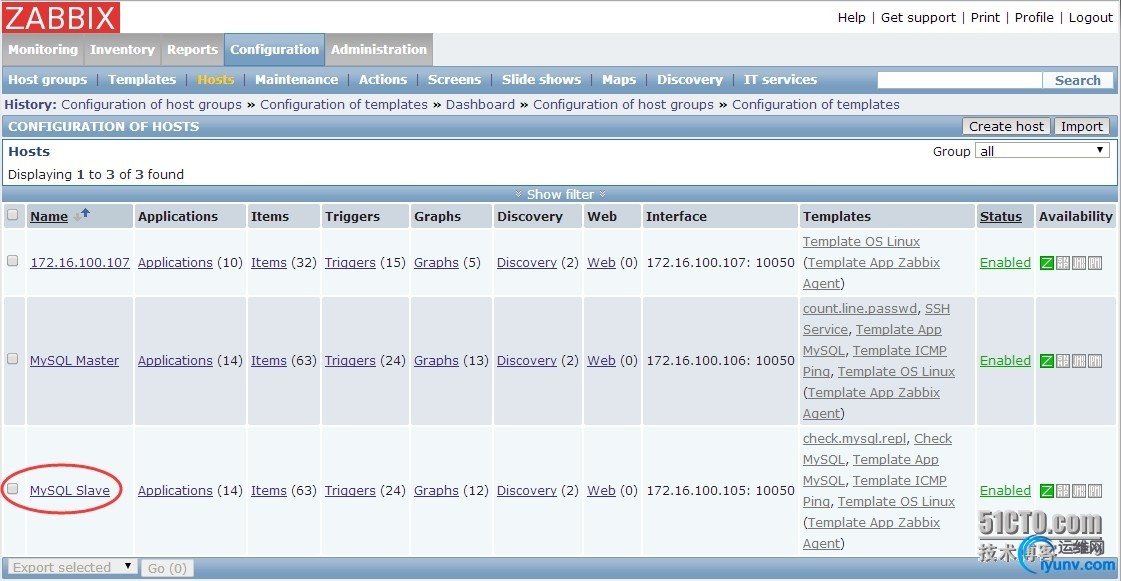The width and height of the screenshot is (1121, 581).
Task: Click the Import button
Action: 1082,126
